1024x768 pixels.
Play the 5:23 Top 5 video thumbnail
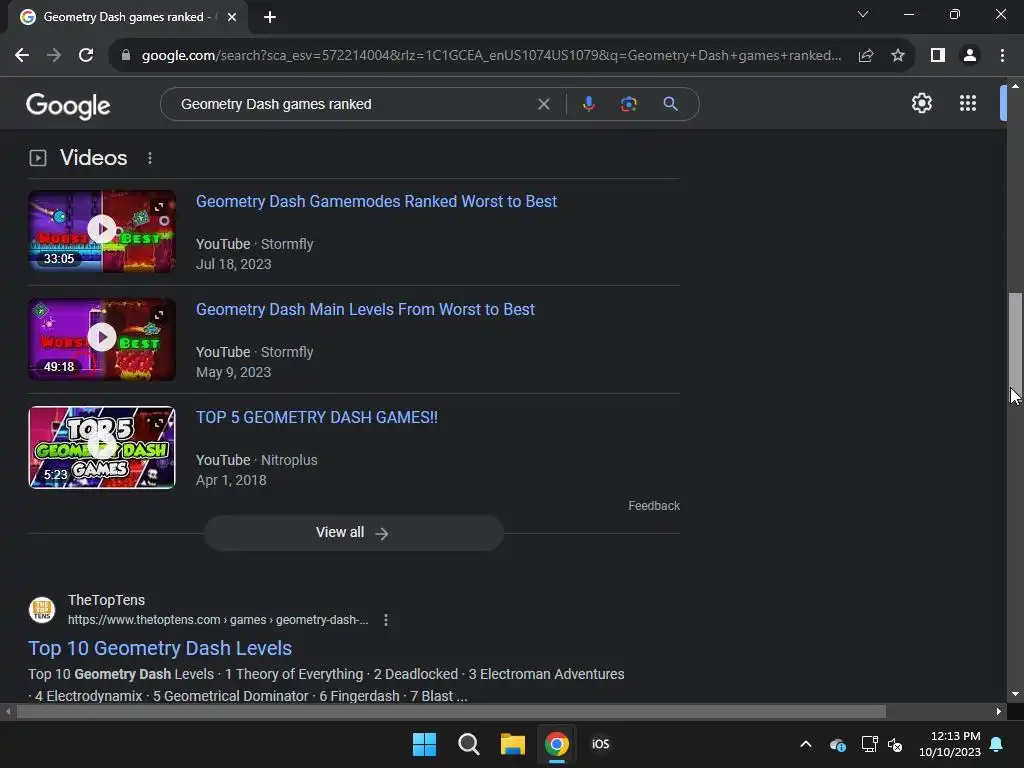tap(102, 447)
